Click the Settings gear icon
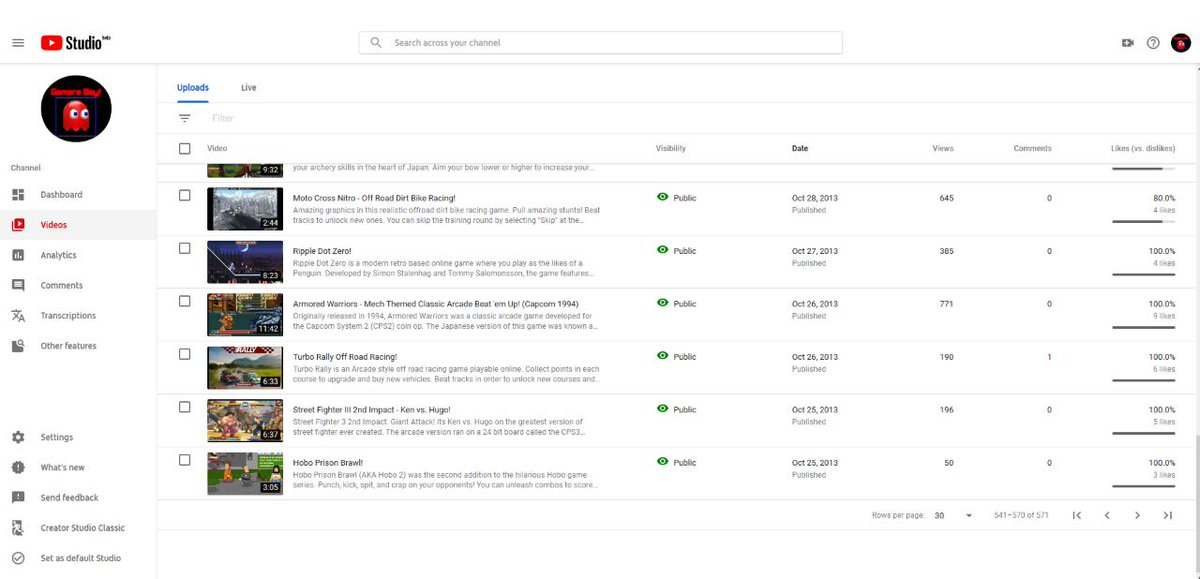Viewport: 1200px width, 579px height. coord(18,437)
